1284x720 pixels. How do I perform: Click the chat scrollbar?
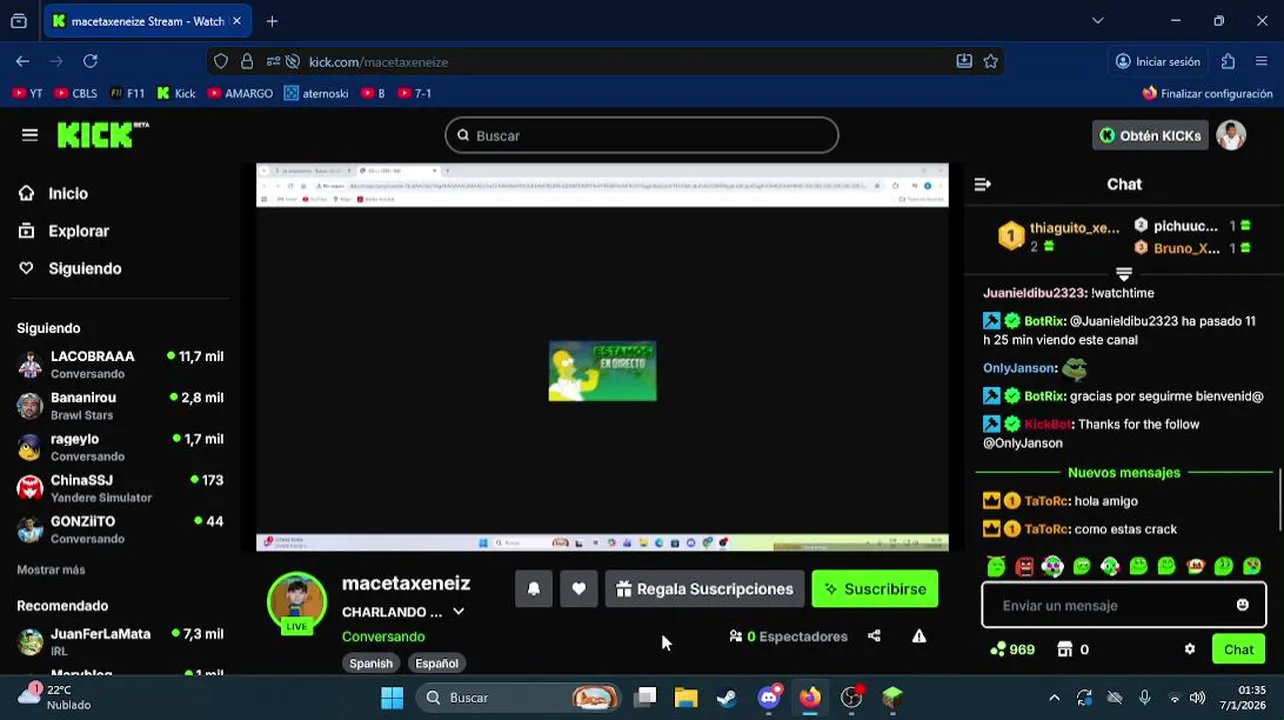click(x=1279, y=500)
